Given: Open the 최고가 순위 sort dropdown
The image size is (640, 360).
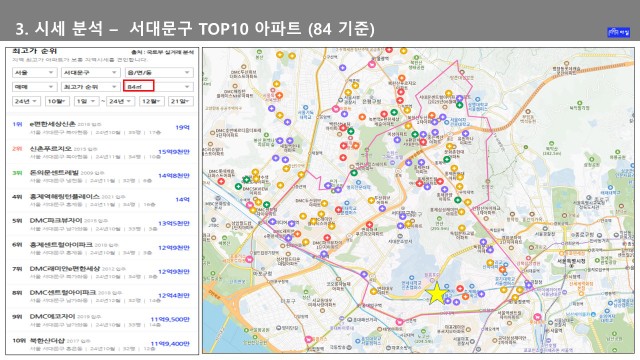Looking at the screenshot, I should point(90,87).
